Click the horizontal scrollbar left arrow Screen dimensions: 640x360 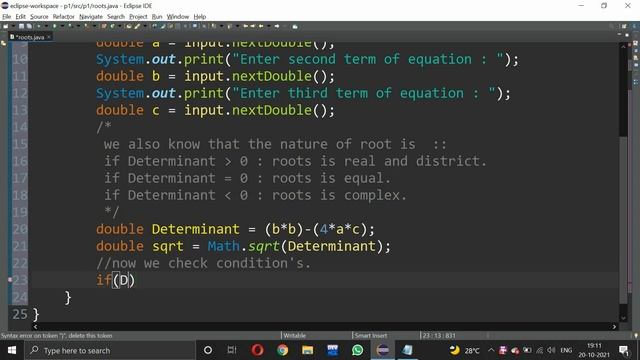click(x=35, y=327)
